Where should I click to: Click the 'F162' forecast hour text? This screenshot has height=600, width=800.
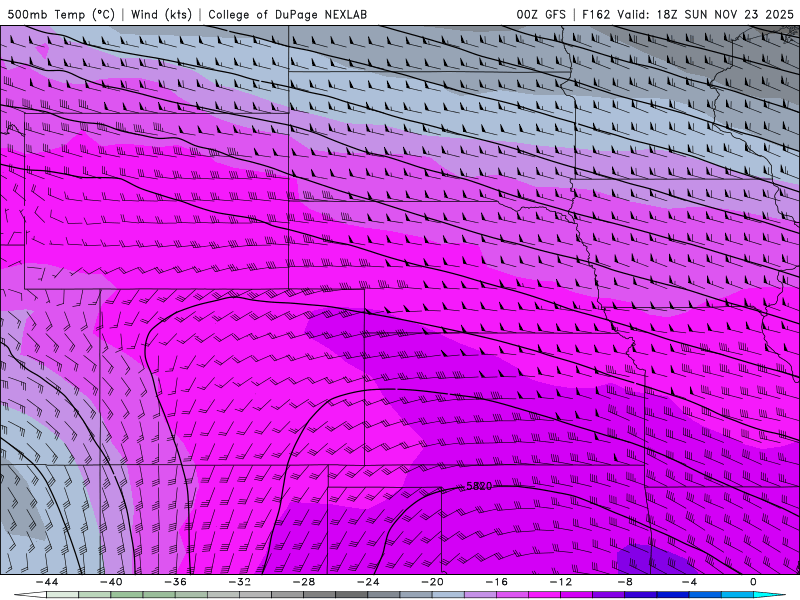[x=595, y=14]
